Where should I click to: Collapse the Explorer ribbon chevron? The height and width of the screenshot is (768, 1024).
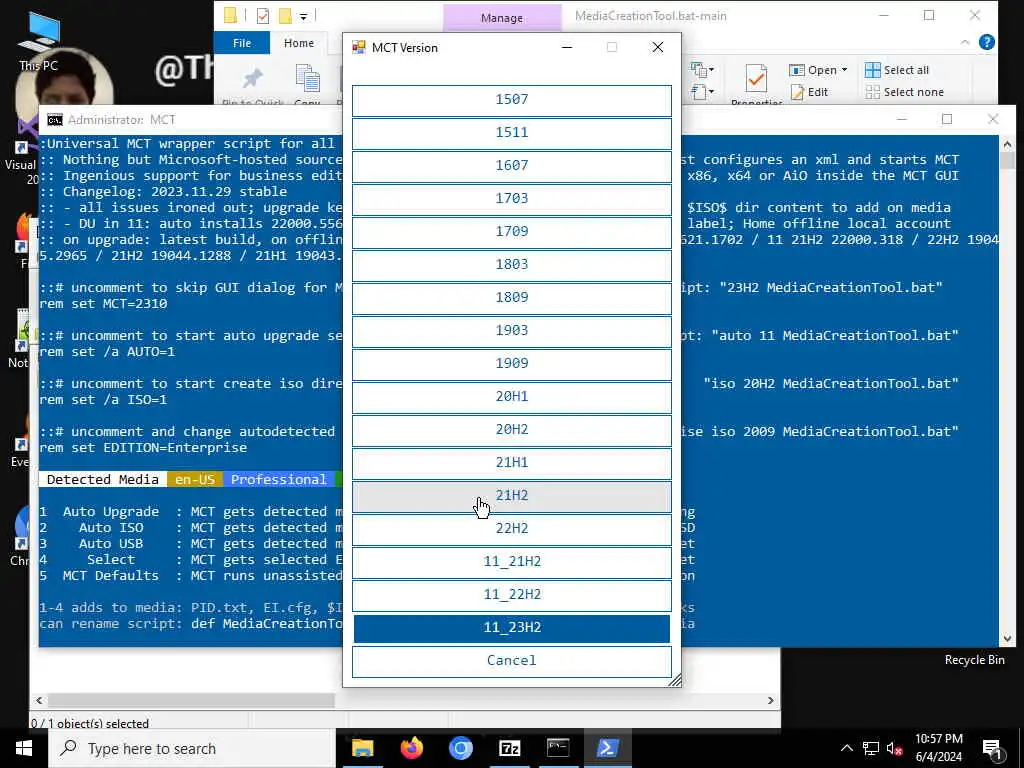coord(965,42)
